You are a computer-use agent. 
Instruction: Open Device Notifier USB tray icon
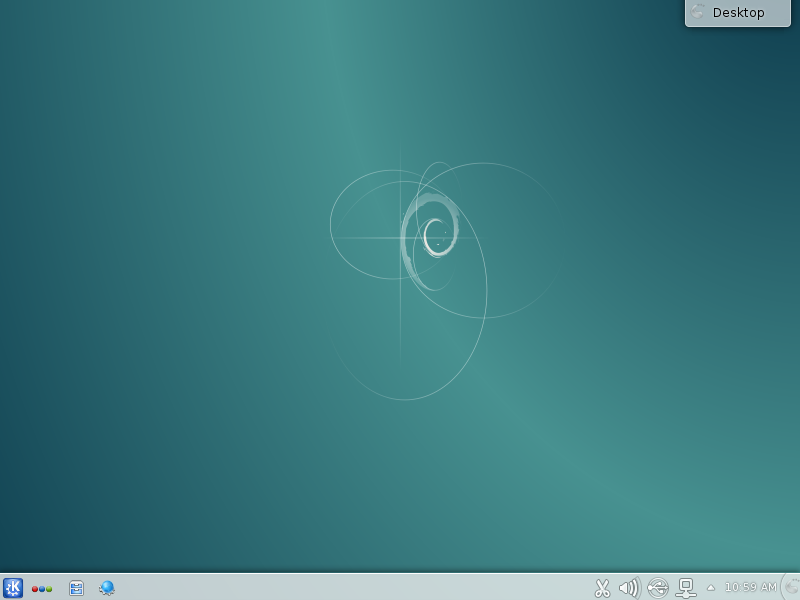[657, 588]
